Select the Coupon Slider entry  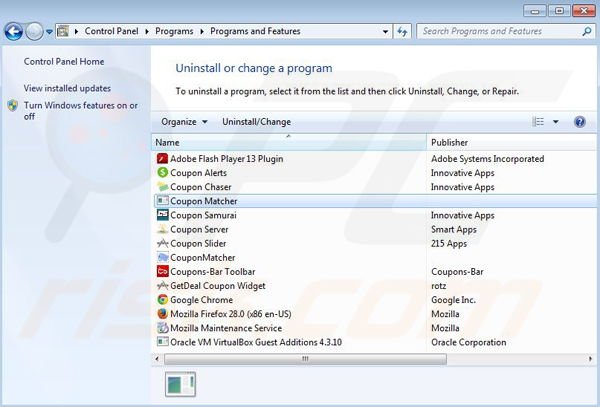198,244
